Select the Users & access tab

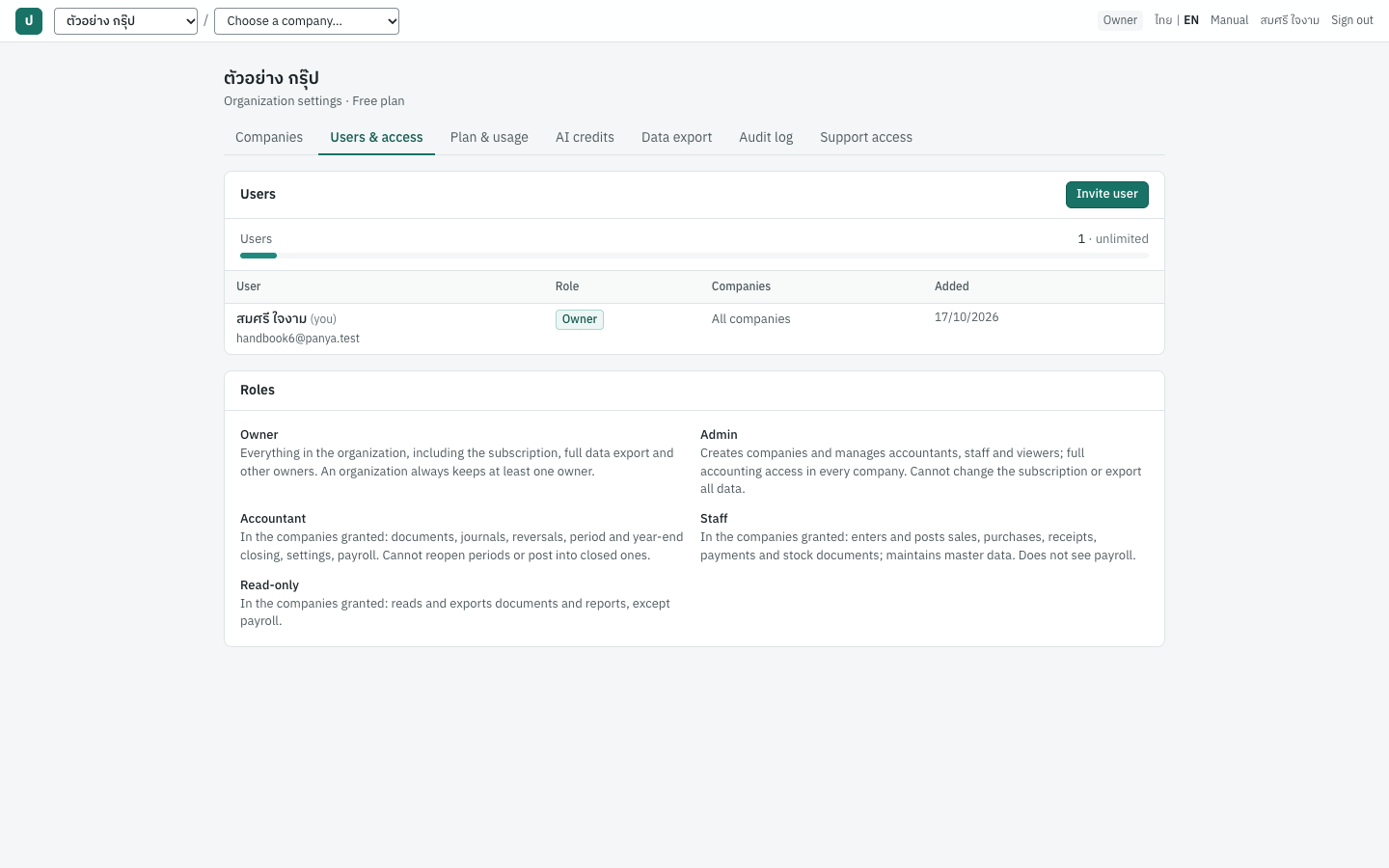pyautogui.click(x=376, y=138)
